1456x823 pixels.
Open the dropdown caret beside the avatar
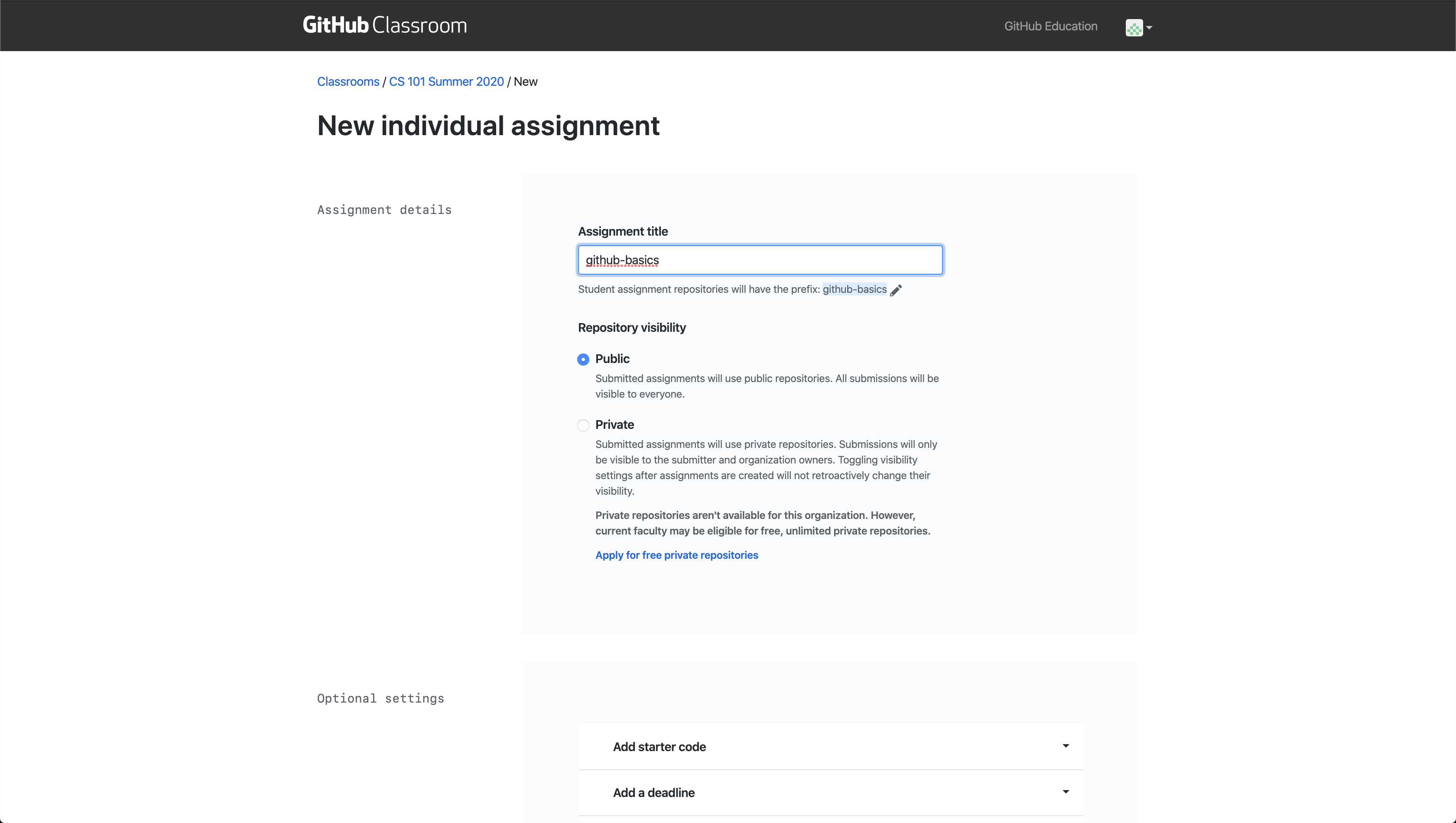[x=1149, y=28]
